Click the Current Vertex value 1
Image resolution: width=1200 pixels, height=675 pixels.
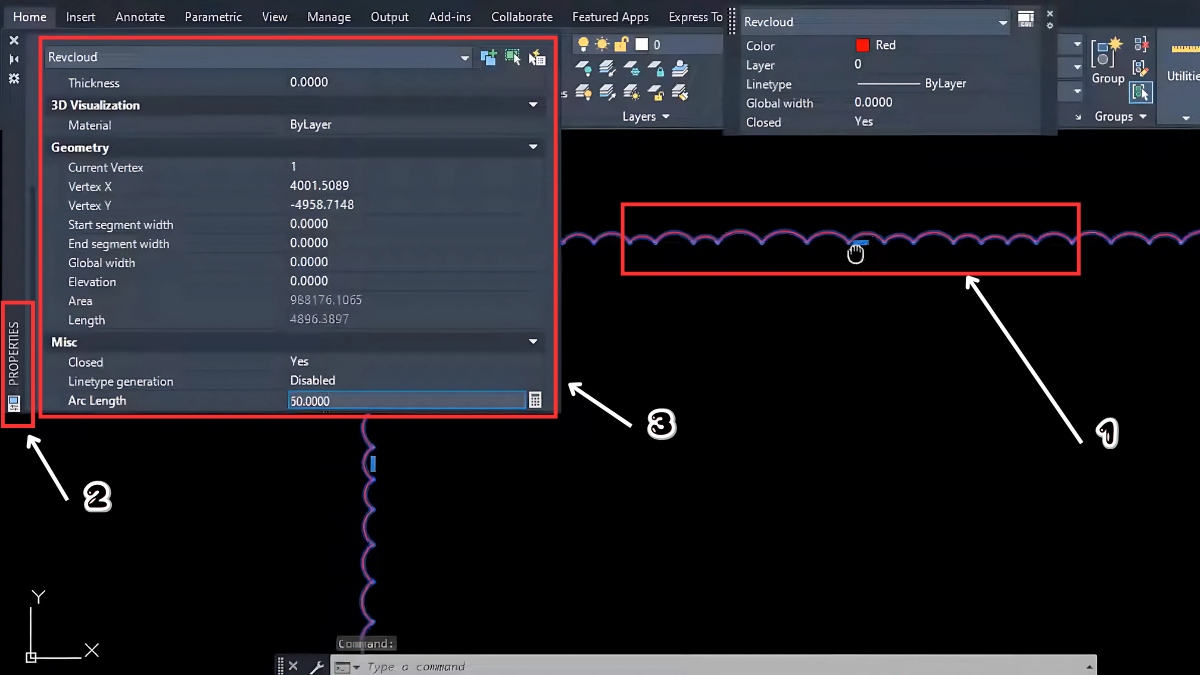point(293,167)
